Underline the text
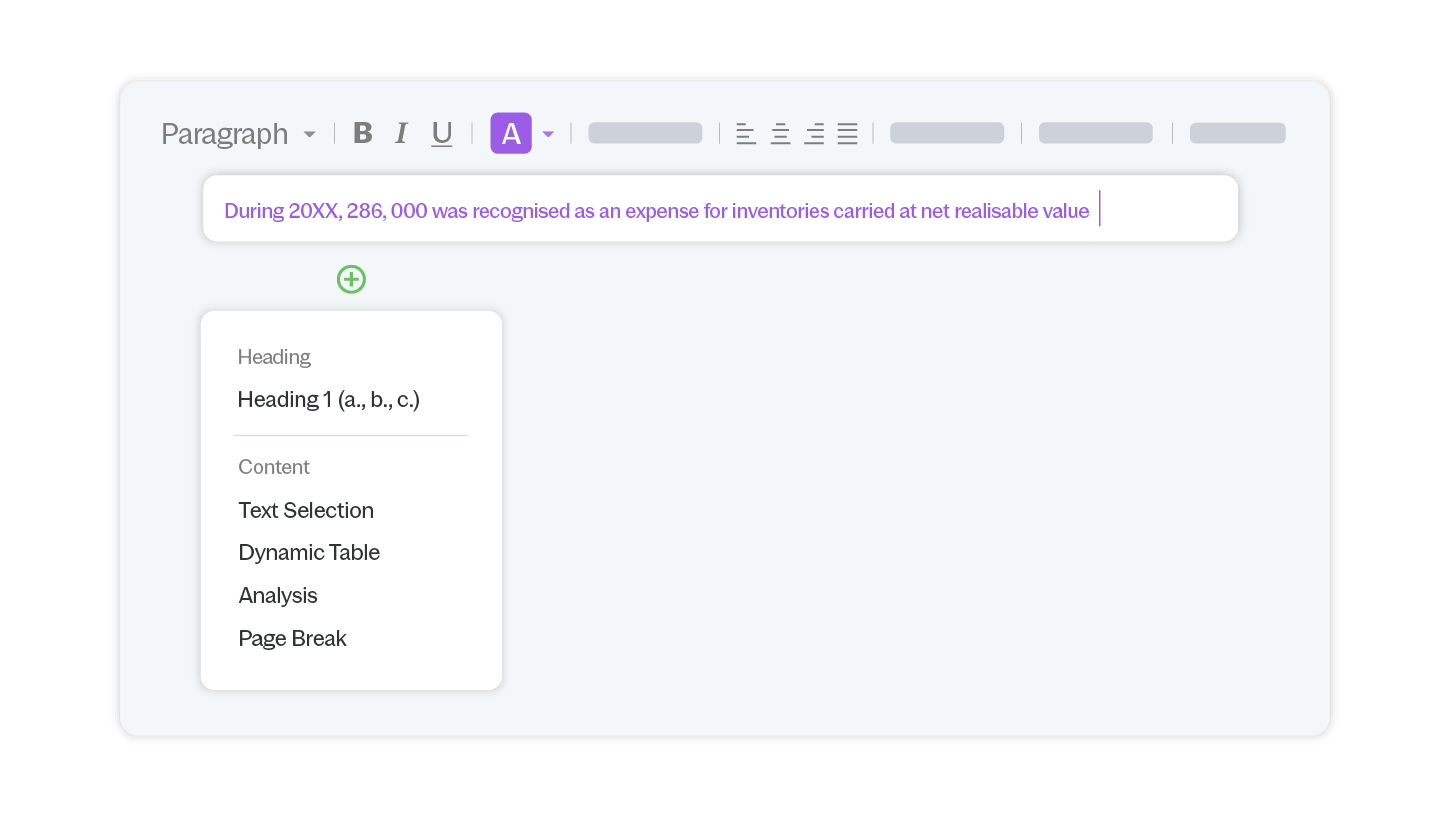Screen dimensions: 1450x817 click(441, 133)
